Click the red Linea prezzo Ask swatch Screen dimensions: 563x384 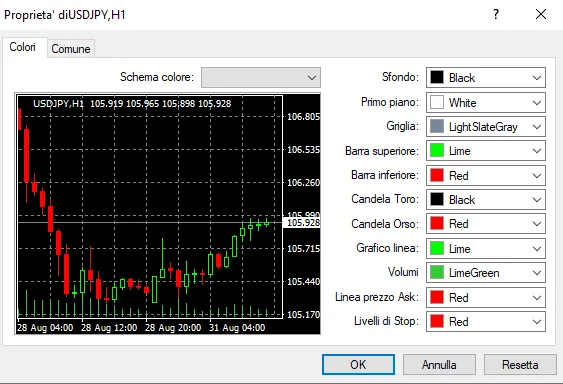[x=437, y=297]
